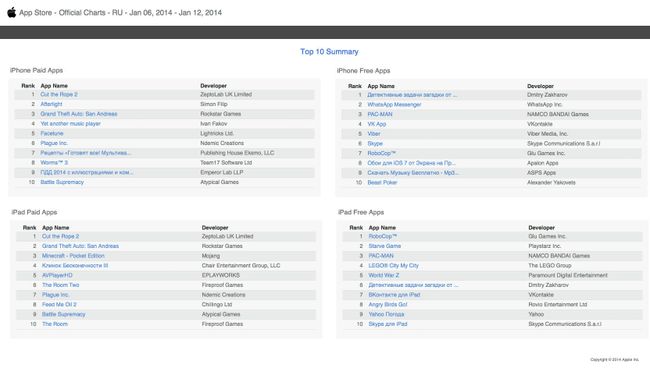The height and width of the screenshot is (368, 650).
Task: Open the Top 10 Summary link
Action: click(329, 51)
